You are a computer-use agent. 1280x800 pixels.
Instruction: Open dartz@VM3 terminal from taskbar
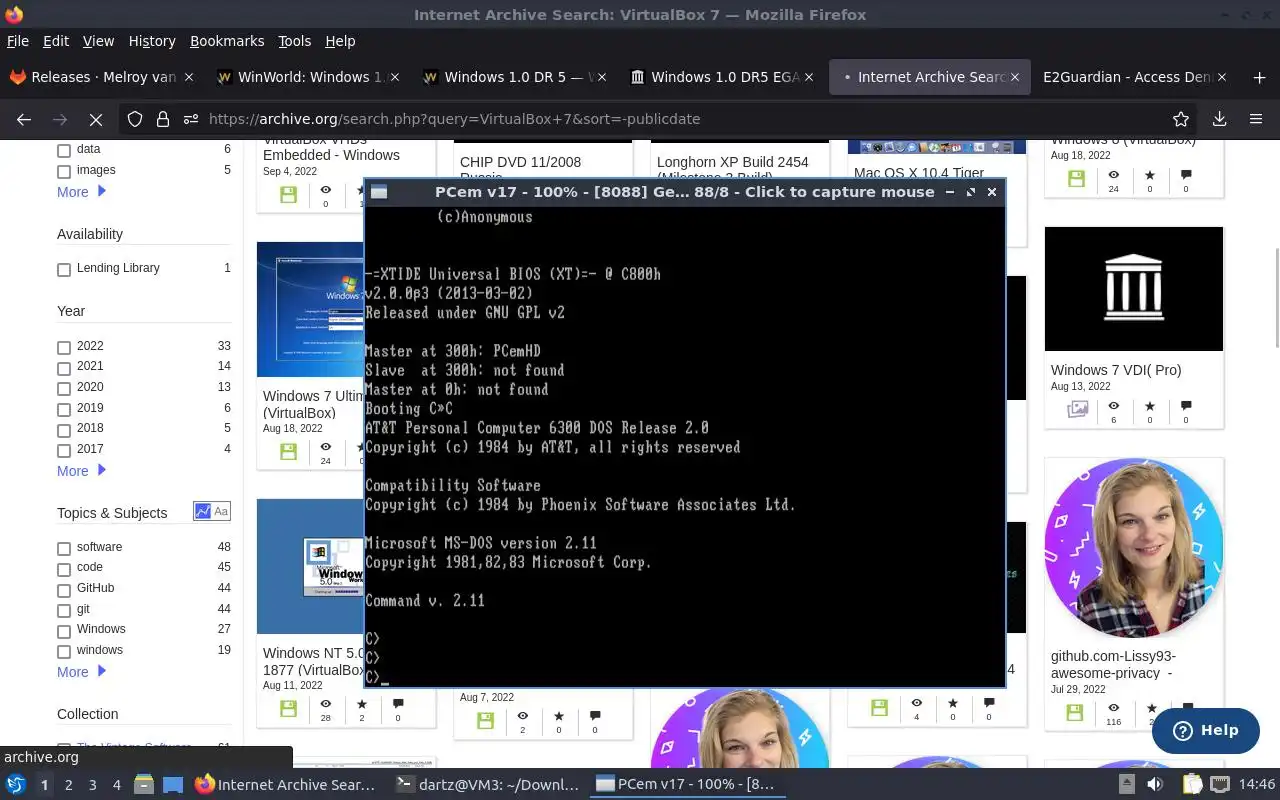(487, 785)
